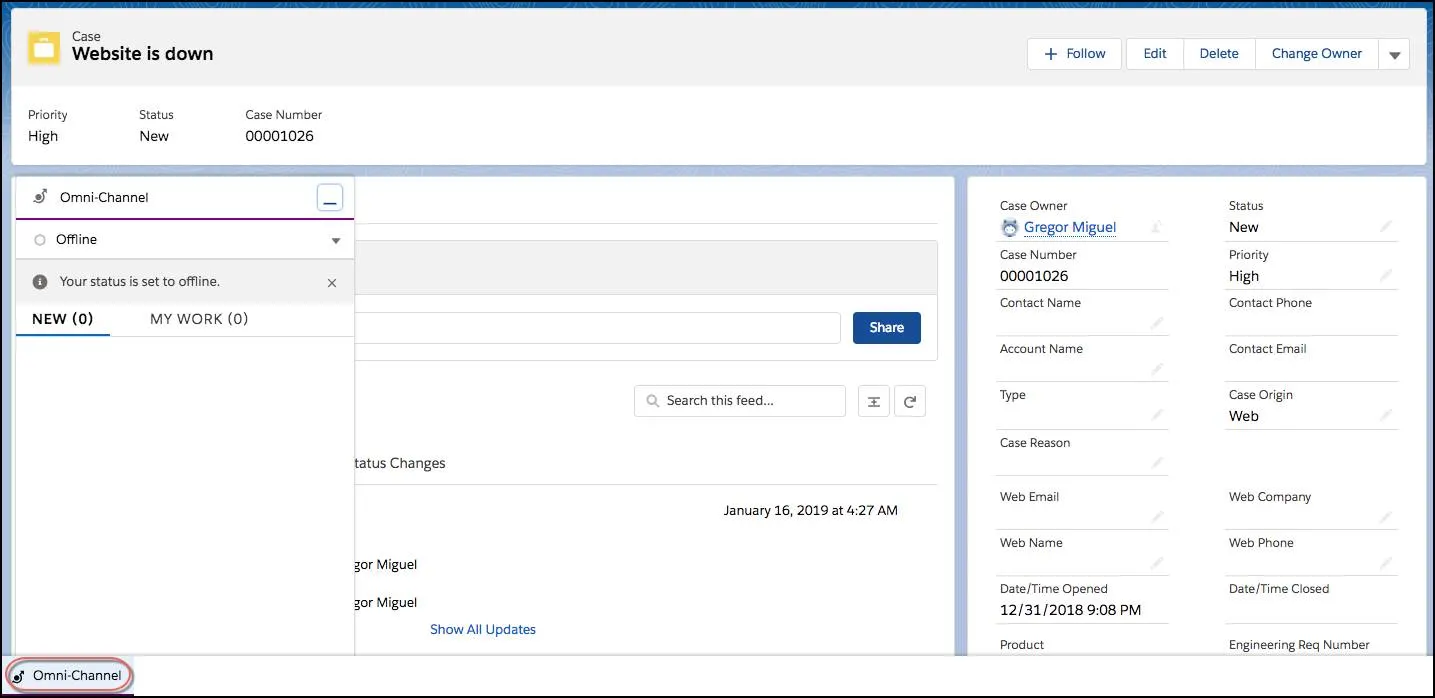Open the Offline status dropdown
The width and height of the screenshot is (1435, 698).
(336, 239)
